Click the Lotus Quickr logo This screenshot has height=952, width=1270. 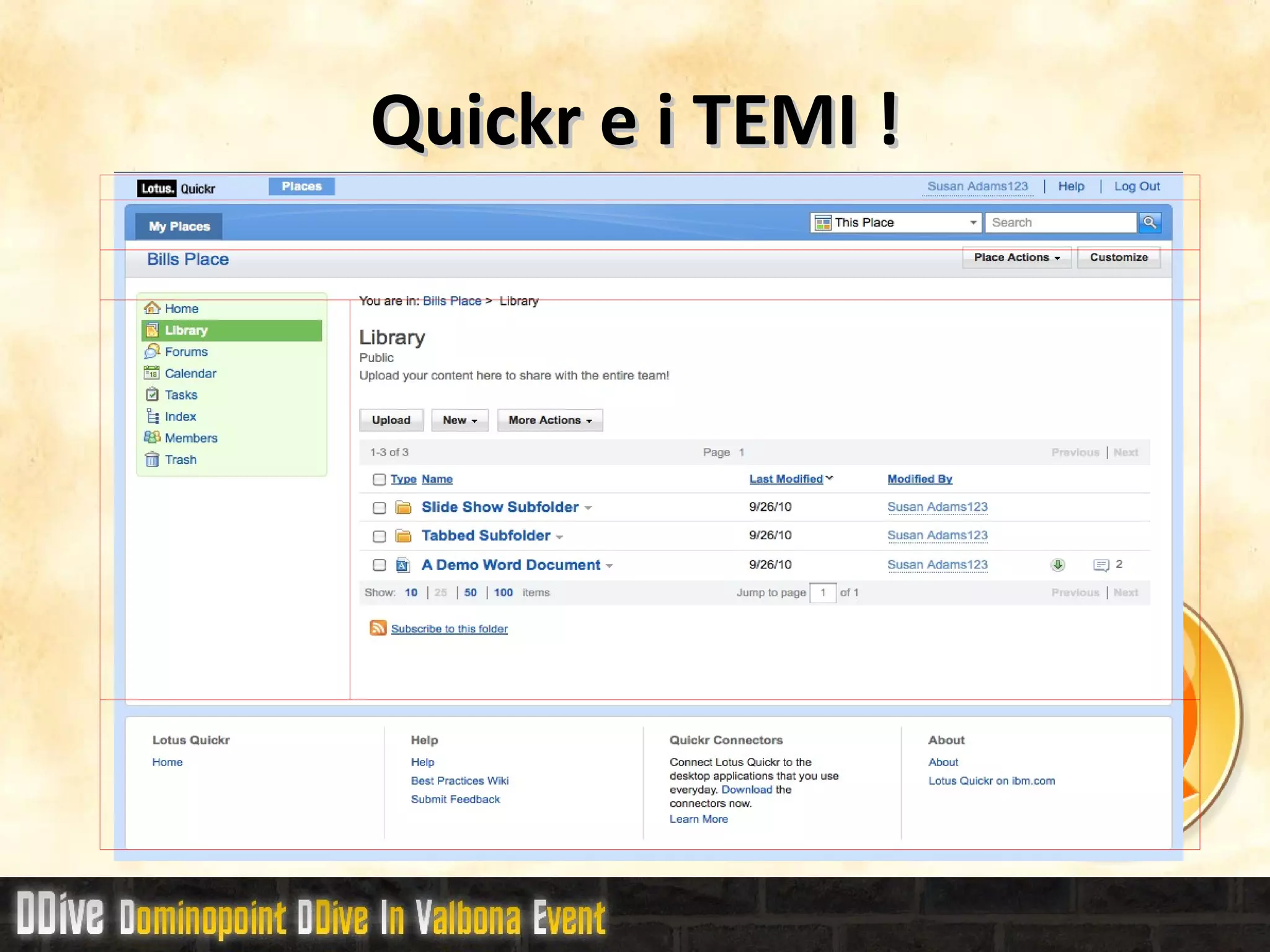[176, 188]
